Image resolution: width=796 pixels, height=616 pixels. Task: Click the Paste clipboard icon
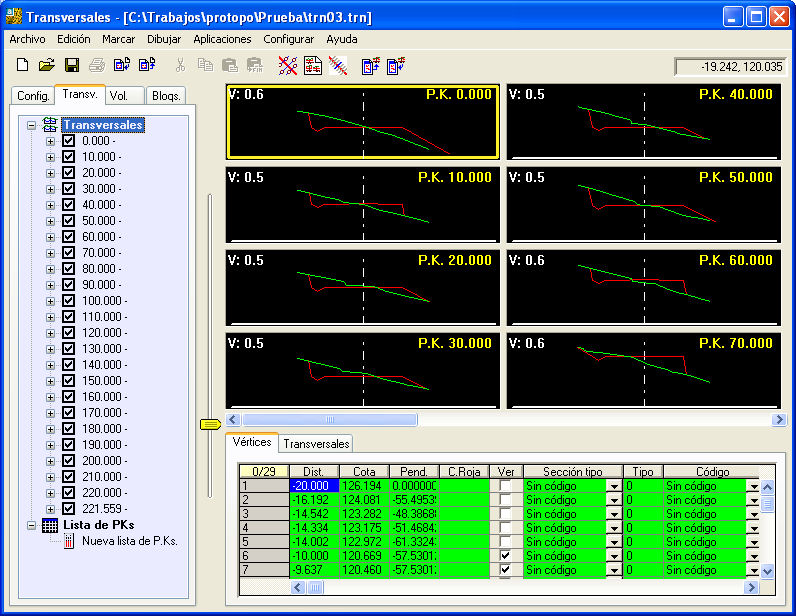(229, 65)
